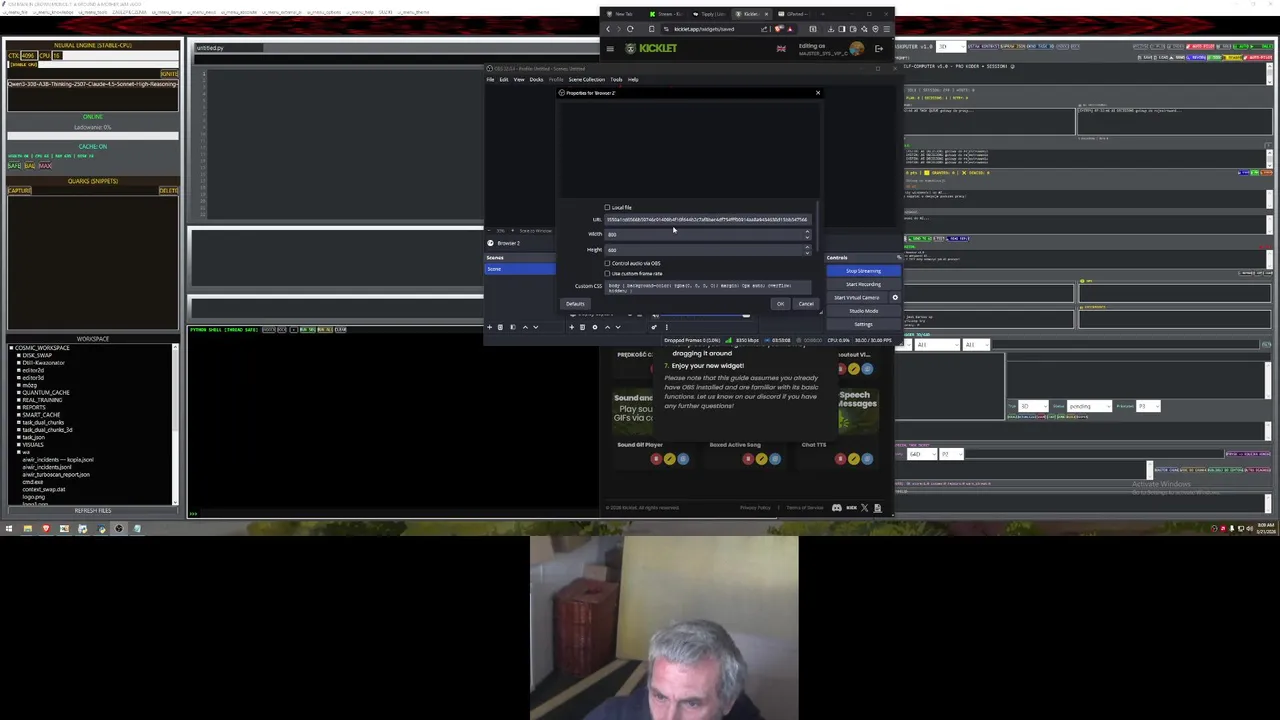Remove selected scene with Scenes trash icon
This screenshot has width=1280, height=720.
coord(500,327)
